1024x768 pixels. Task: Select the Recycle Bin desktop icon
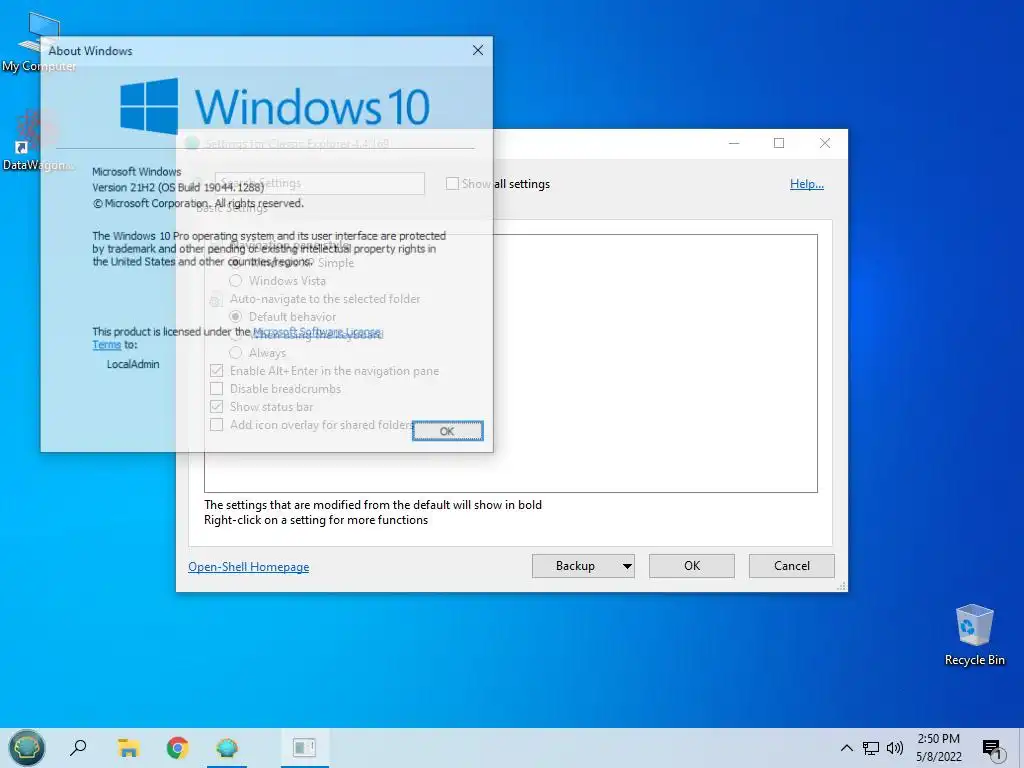pyautogui.click(x=974, y=635)
